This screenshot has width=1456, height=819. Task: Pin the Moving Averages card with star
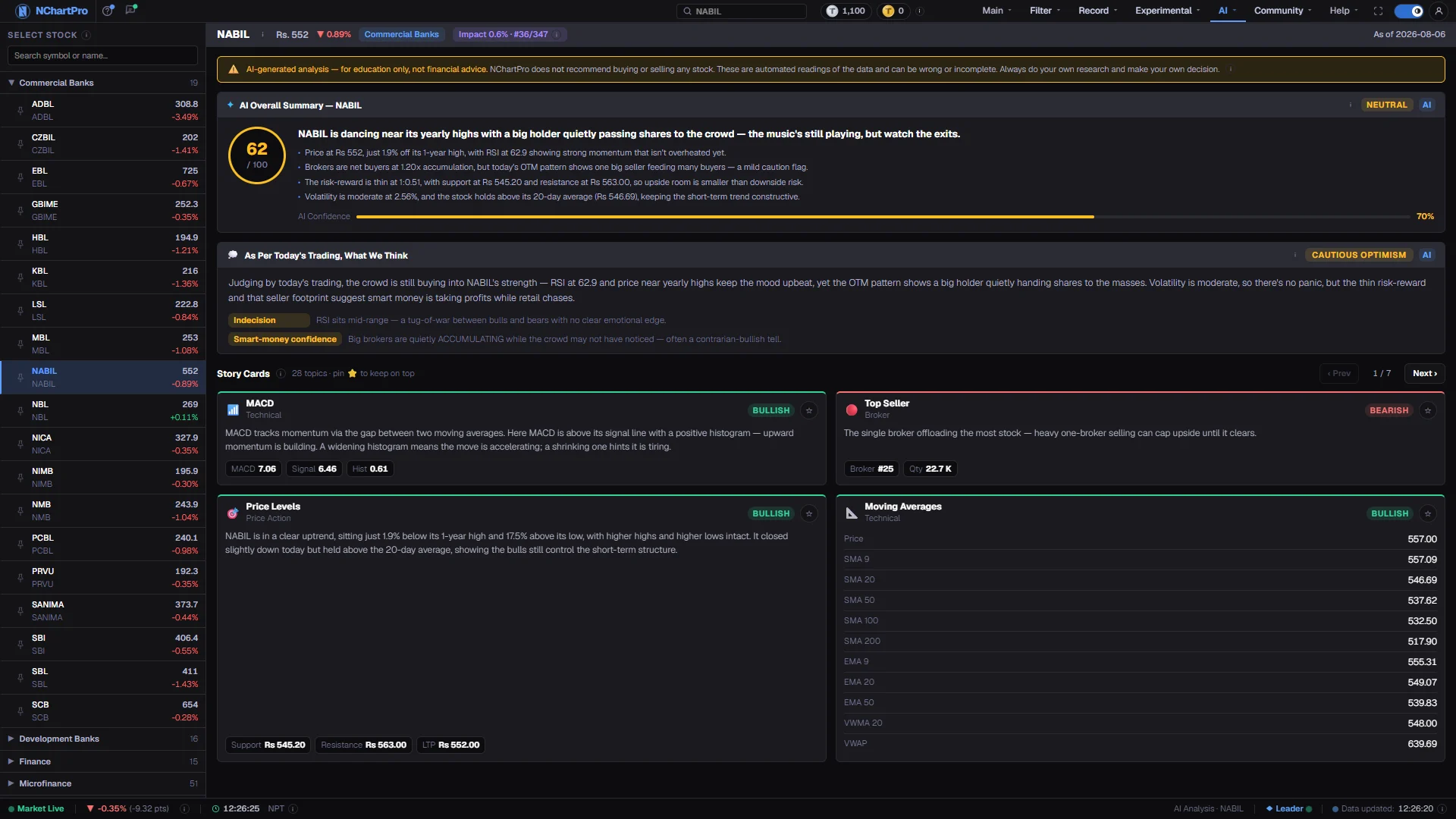coord(1428,513)
